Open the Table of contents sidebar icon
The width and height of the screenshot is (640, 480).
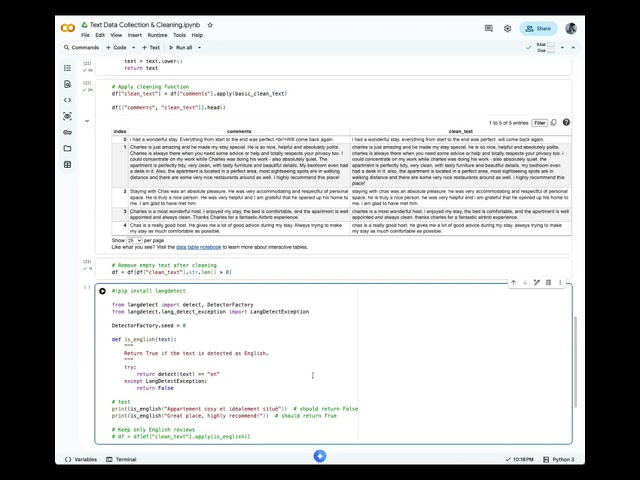pyautogui.click(x=68, y=68)
